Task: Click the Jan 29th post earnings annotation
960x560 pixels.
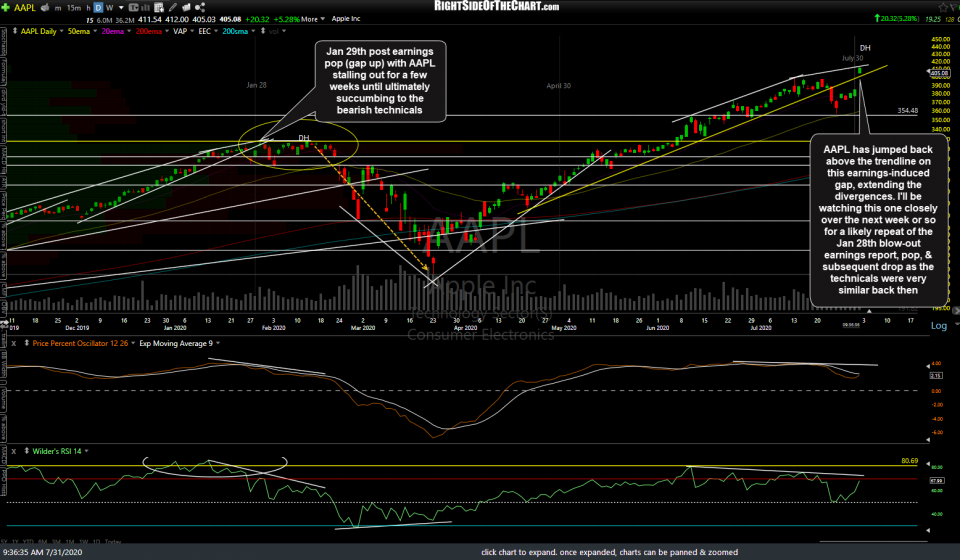Action: 380,81
